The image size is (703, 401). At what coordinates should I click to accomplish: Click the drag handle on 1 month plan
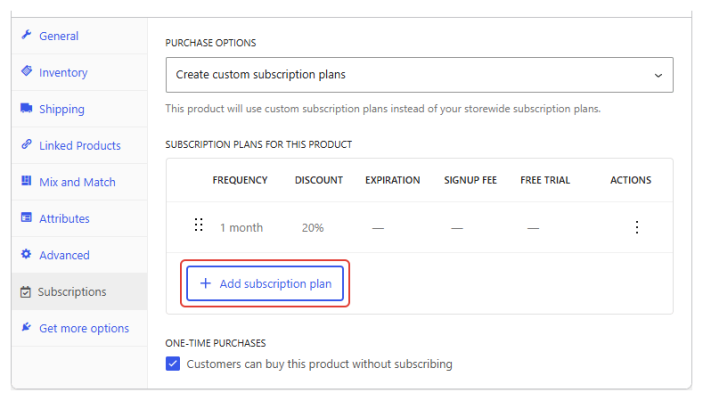pos(199,225)
